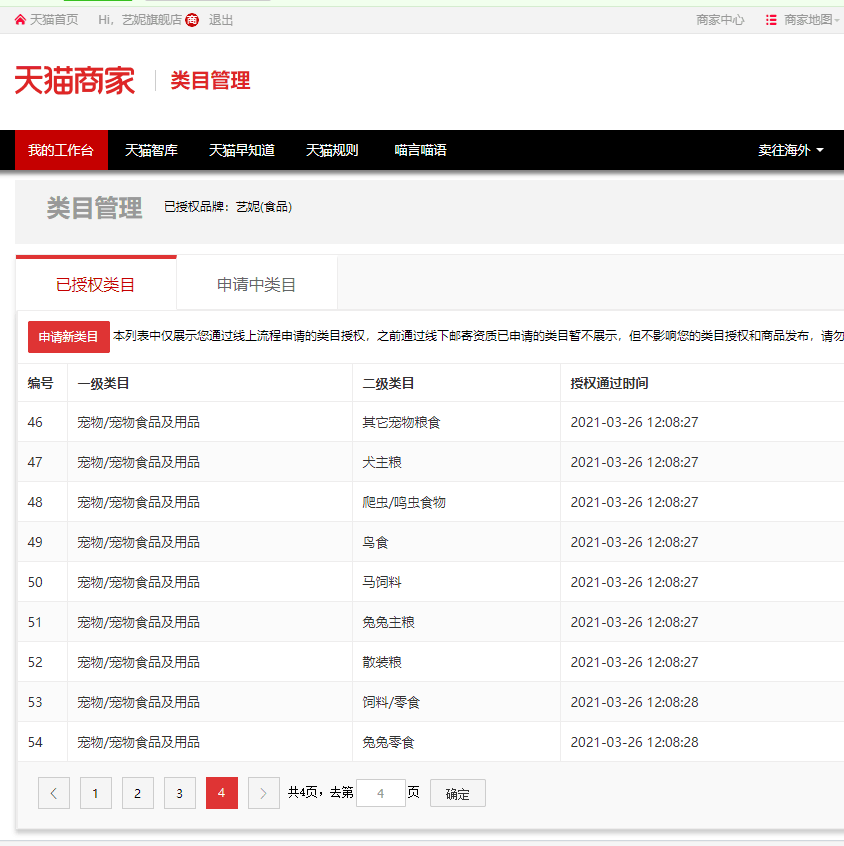Screen dimensions: 844x846
Task: Open the 天猫首页 link
Action: point(54,20)
